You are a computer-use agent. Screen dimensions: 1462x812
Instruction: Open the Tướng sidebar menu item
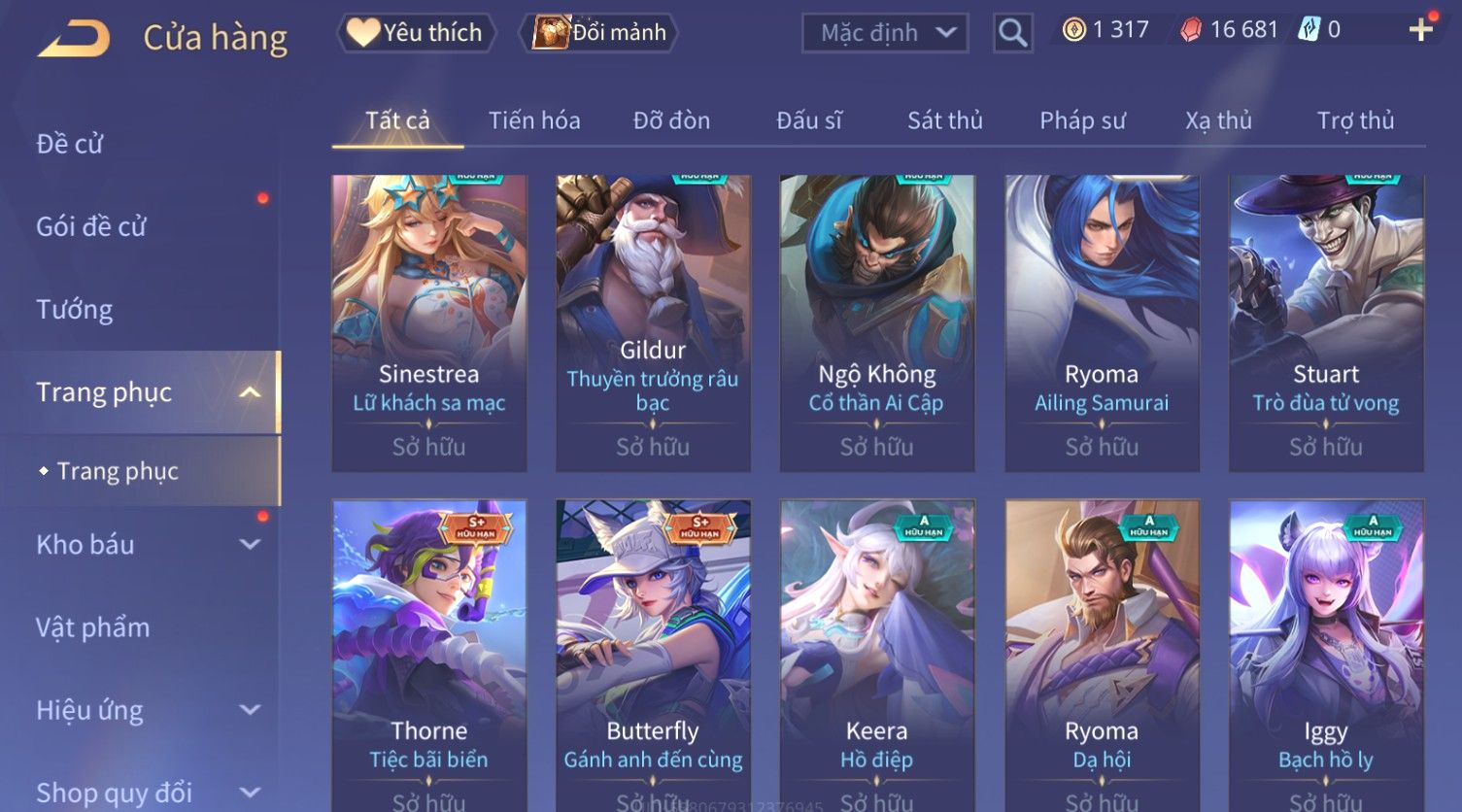click(x=75, y=310)
